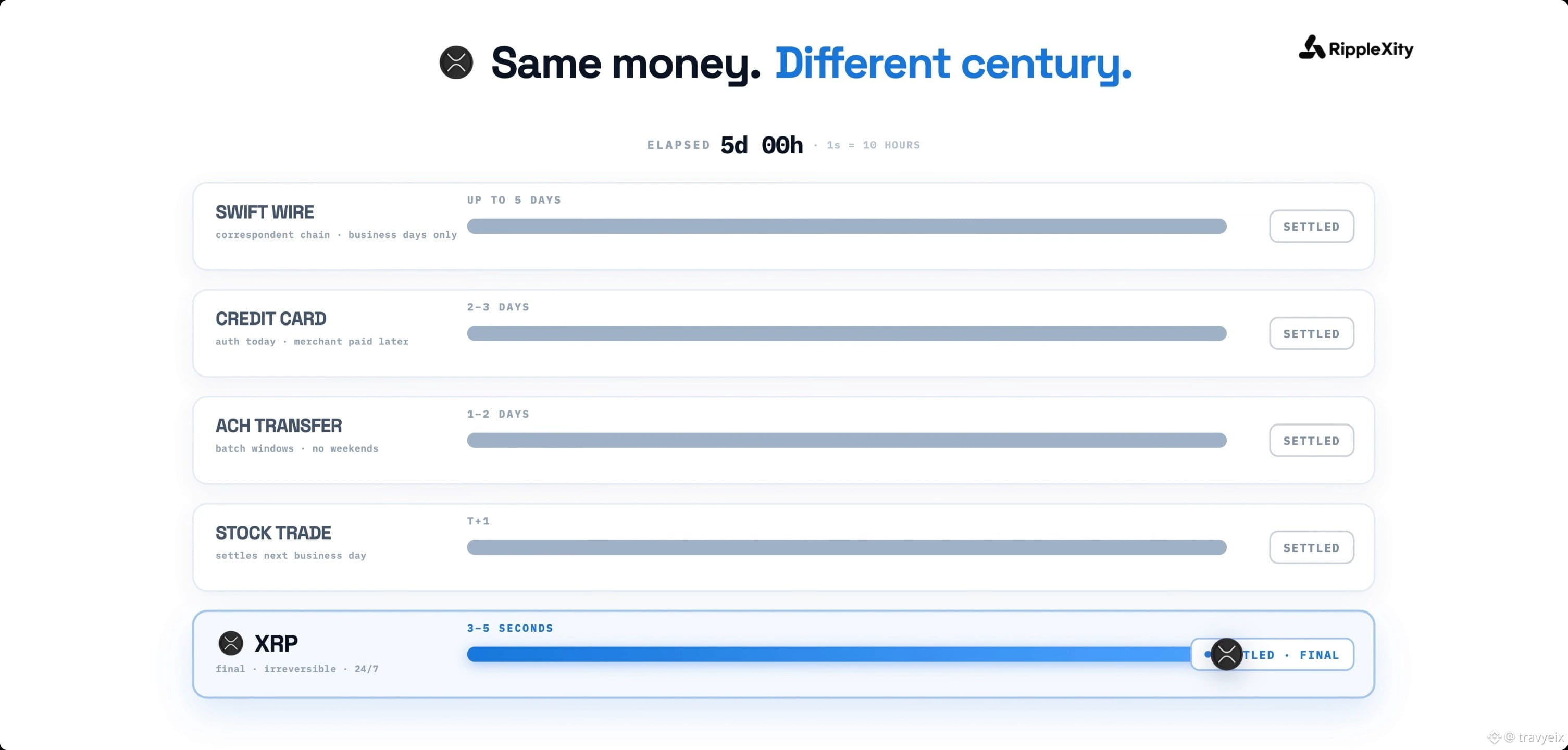1568x750 pixels.
Task: Click the SETTLED badge for ACH TRANSFER
Action: tap(1311, 441)
